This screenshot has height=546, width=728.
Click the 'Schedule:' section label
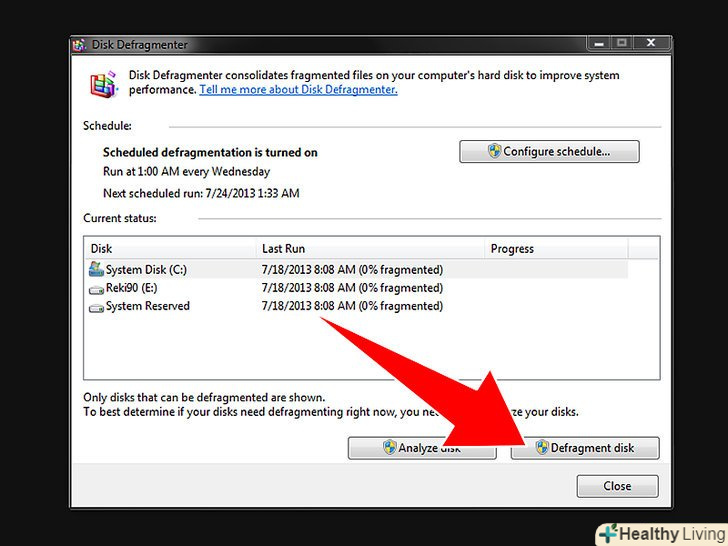(107, 126)
